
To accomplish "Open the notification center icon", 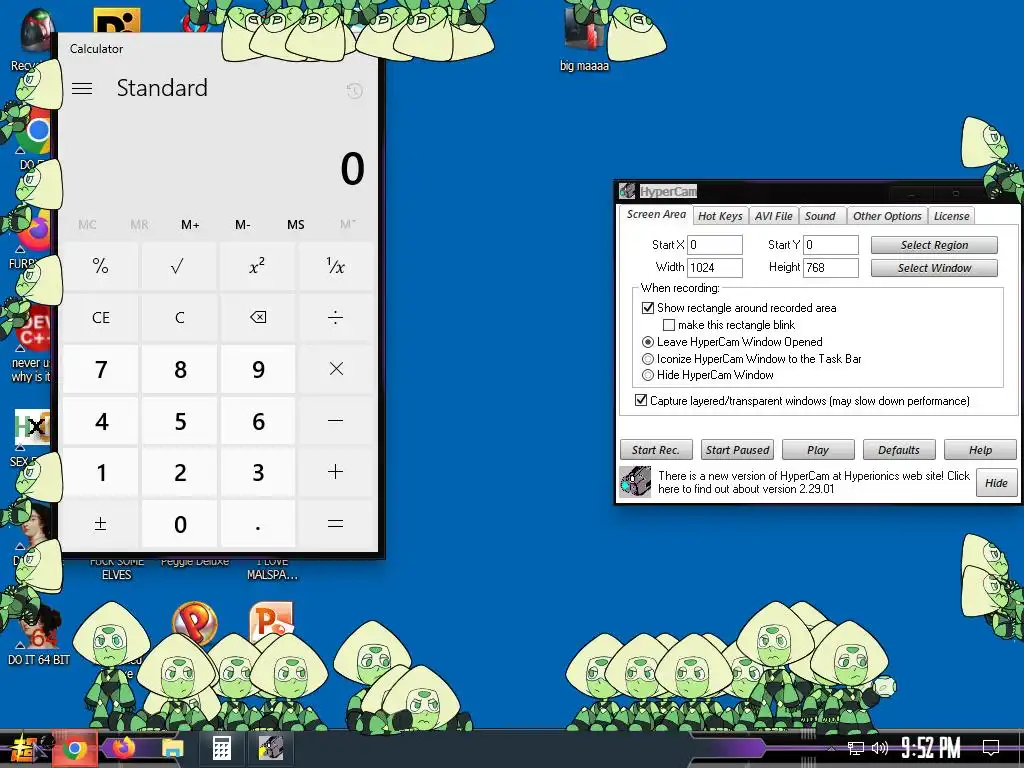I will [x=991, y=748].
